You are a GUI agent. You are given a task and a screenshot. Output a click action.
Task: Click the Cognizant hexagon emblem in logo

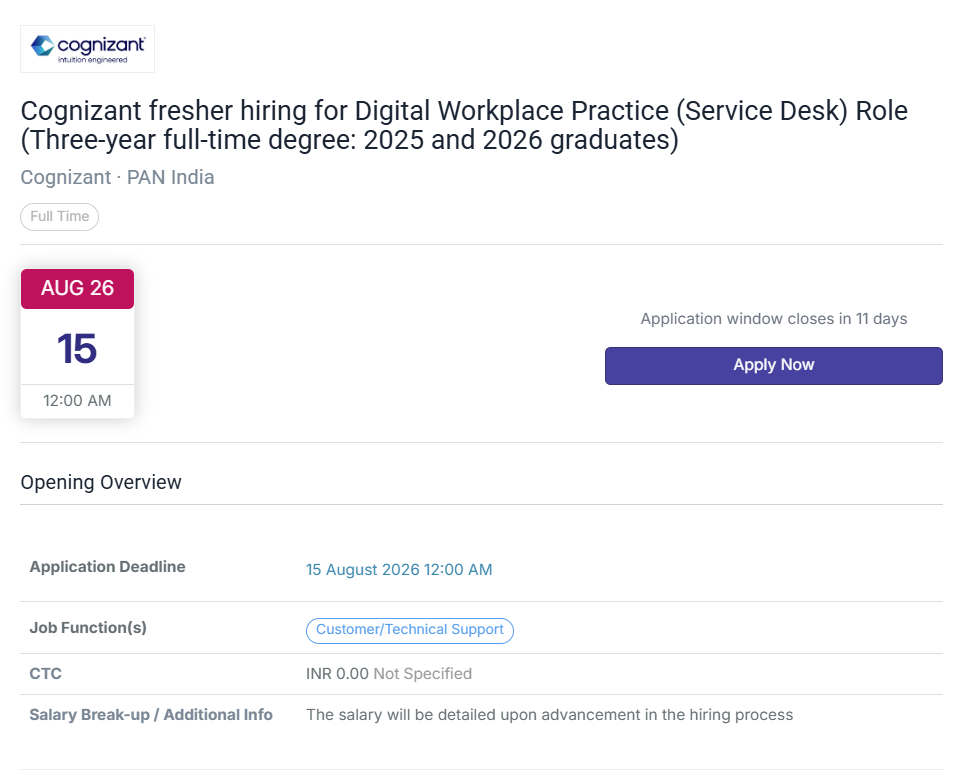tap(42, 45)
